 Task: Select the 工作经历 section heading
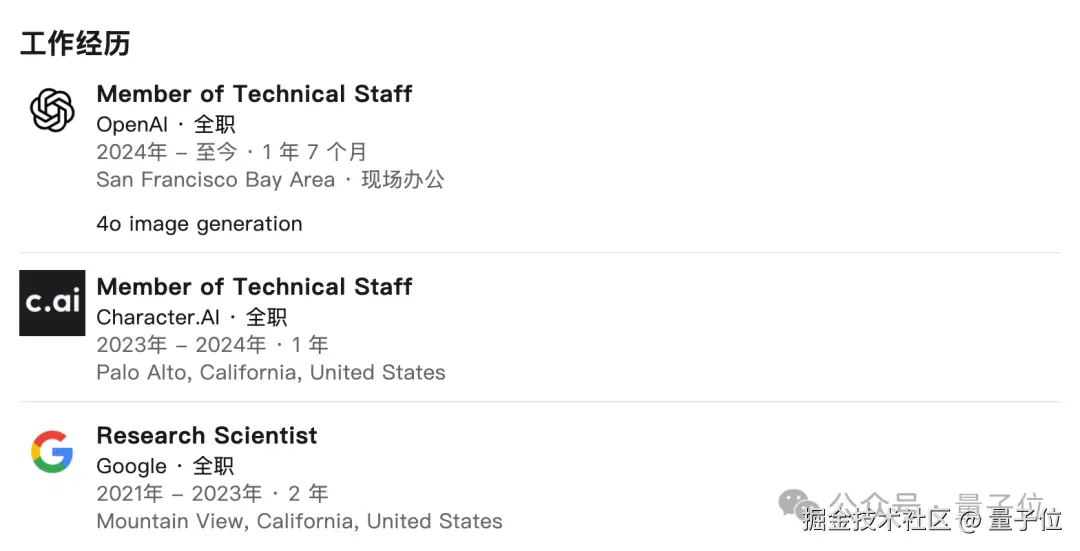click(75, 44)
